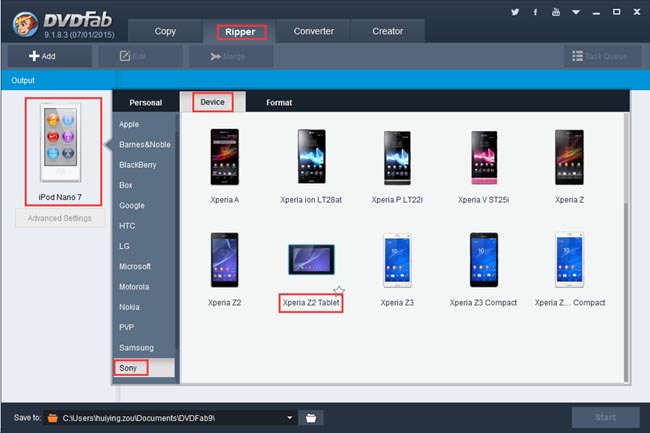Open Advanced Settings
The width and height of the screenshot is (650, 433).
click(x=60, y=218)
